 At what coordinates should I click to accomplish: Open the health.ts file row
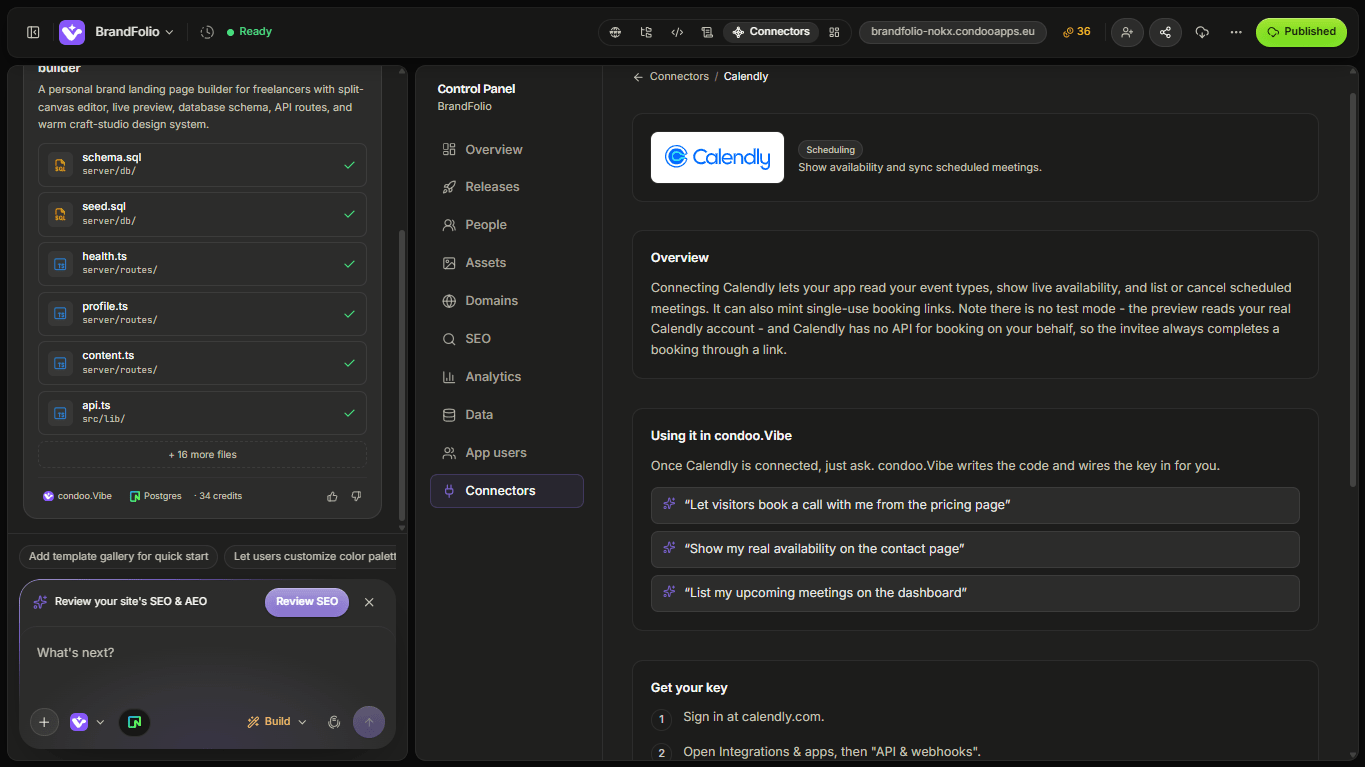point(202,264)
